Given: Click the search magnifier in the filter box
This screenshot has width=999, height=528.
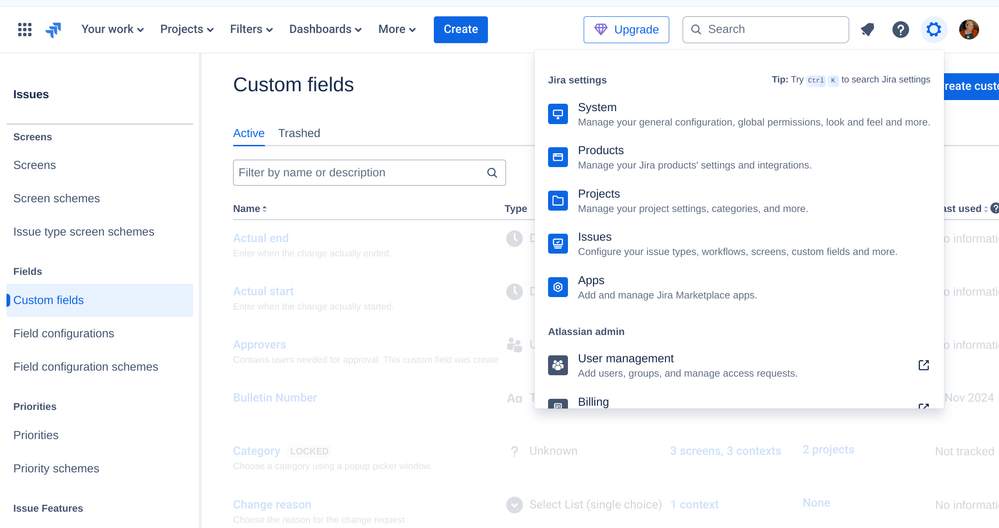Looking at the screenshot, I should tap(492, 173).
